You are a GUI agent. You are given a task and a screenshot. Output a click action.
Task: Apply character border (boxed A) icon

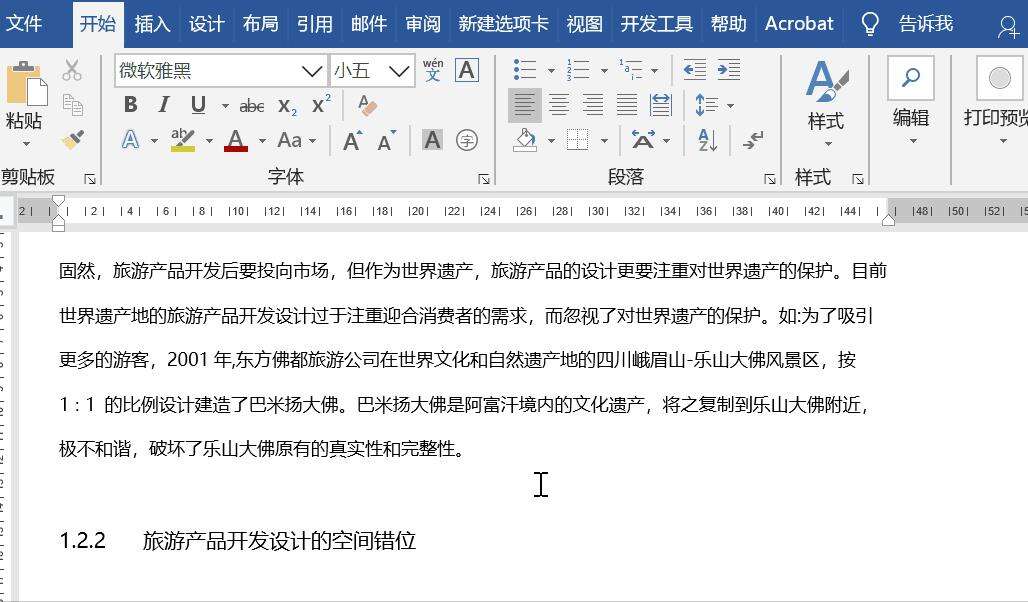tap(467, 70)
